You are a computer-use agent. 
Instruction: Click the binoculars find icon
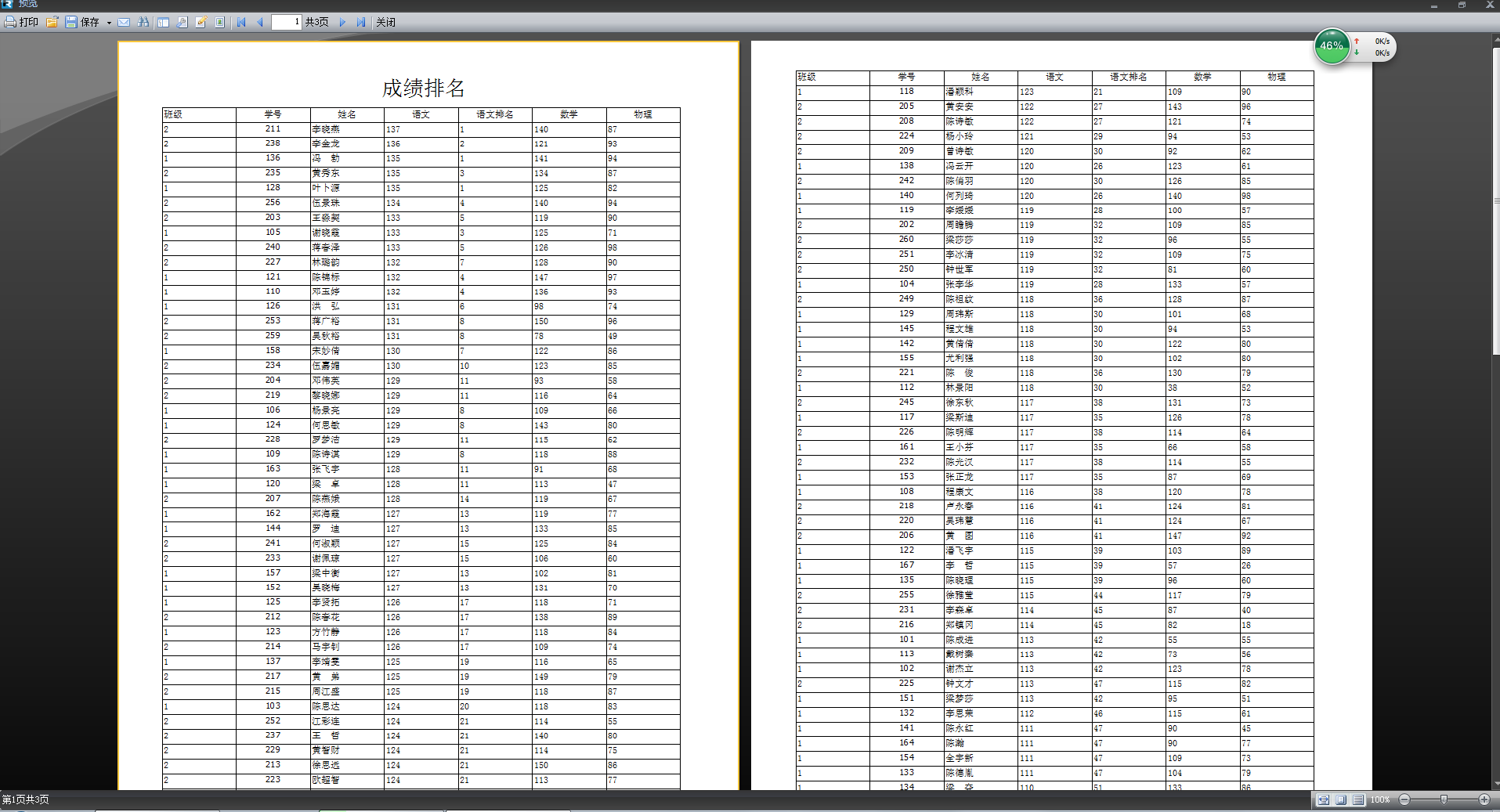(x=143, y=22)
